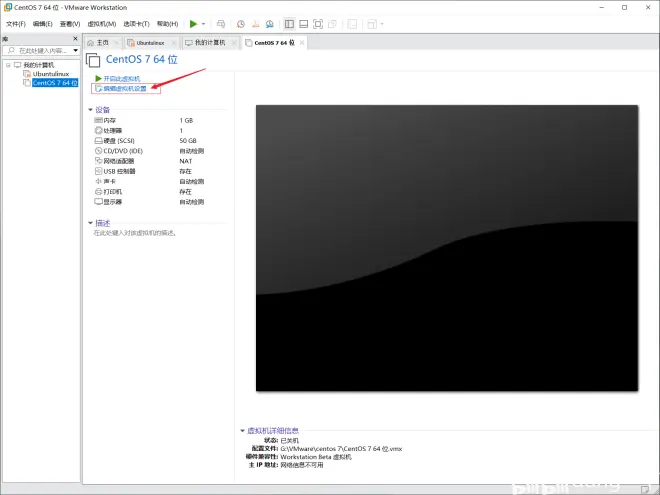Viewport: 660px width, 495px height.
Task: Click the NAT network value
Action: pyautogui.click(x=186, y=161)
